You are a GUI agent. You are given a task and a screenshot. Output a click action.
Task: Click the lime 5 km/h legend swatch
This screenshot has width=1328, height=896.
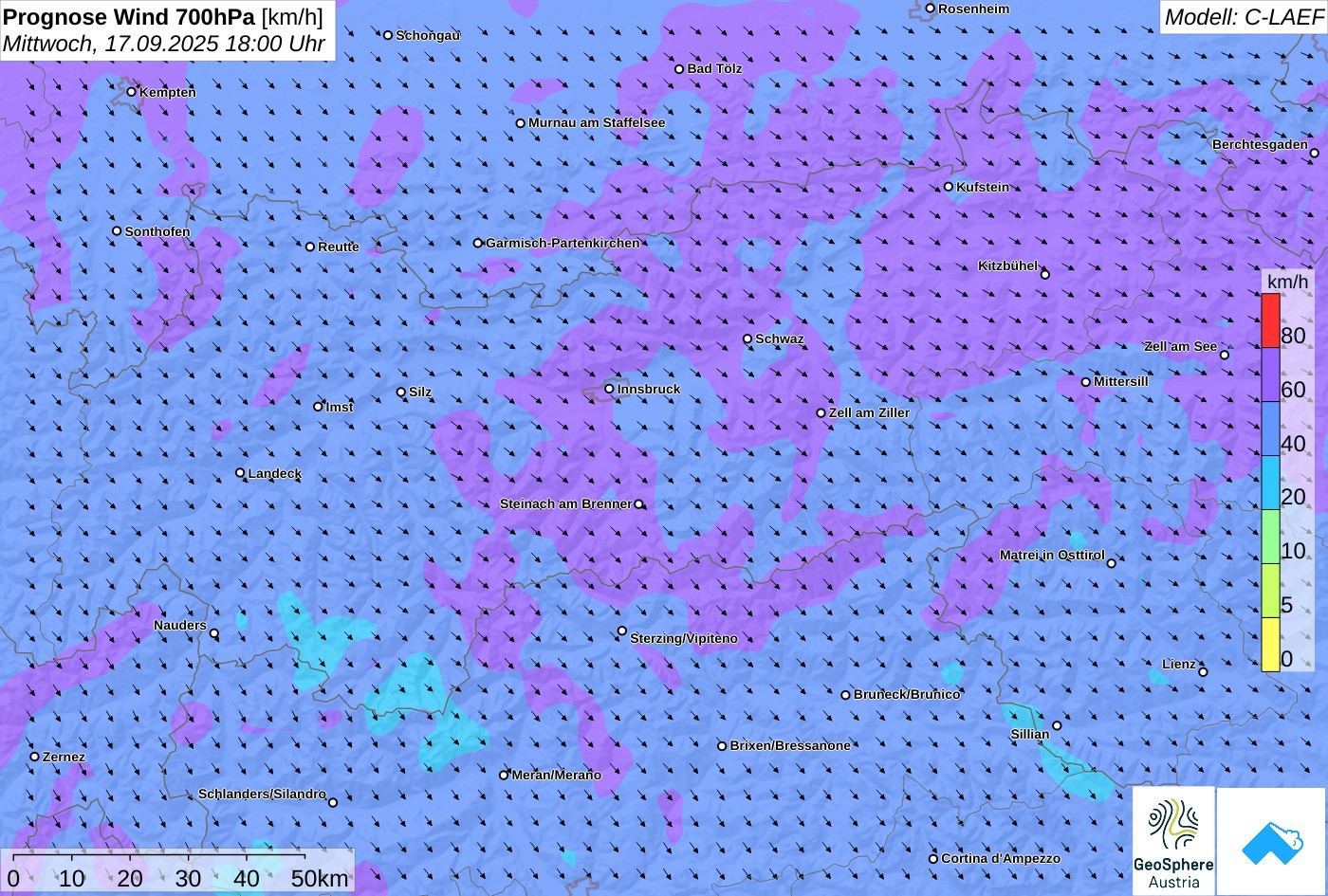(x=1270, y=591)
